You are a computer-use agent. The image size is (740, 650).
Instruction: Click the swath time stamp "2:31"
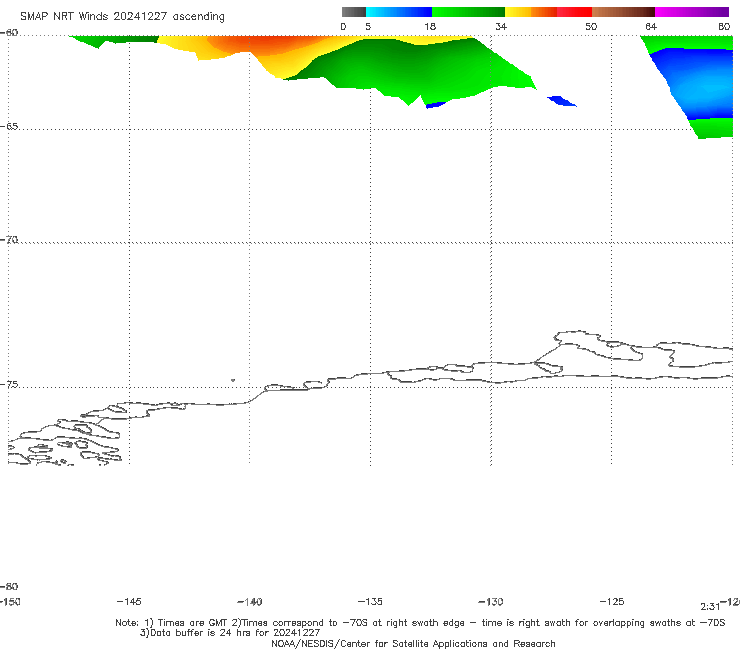[710, 607]
